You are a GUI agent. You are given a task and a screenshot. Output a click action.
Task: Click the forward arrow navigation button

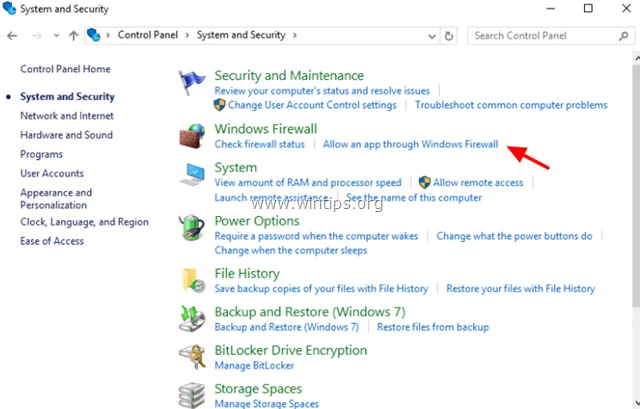[37, 36]
